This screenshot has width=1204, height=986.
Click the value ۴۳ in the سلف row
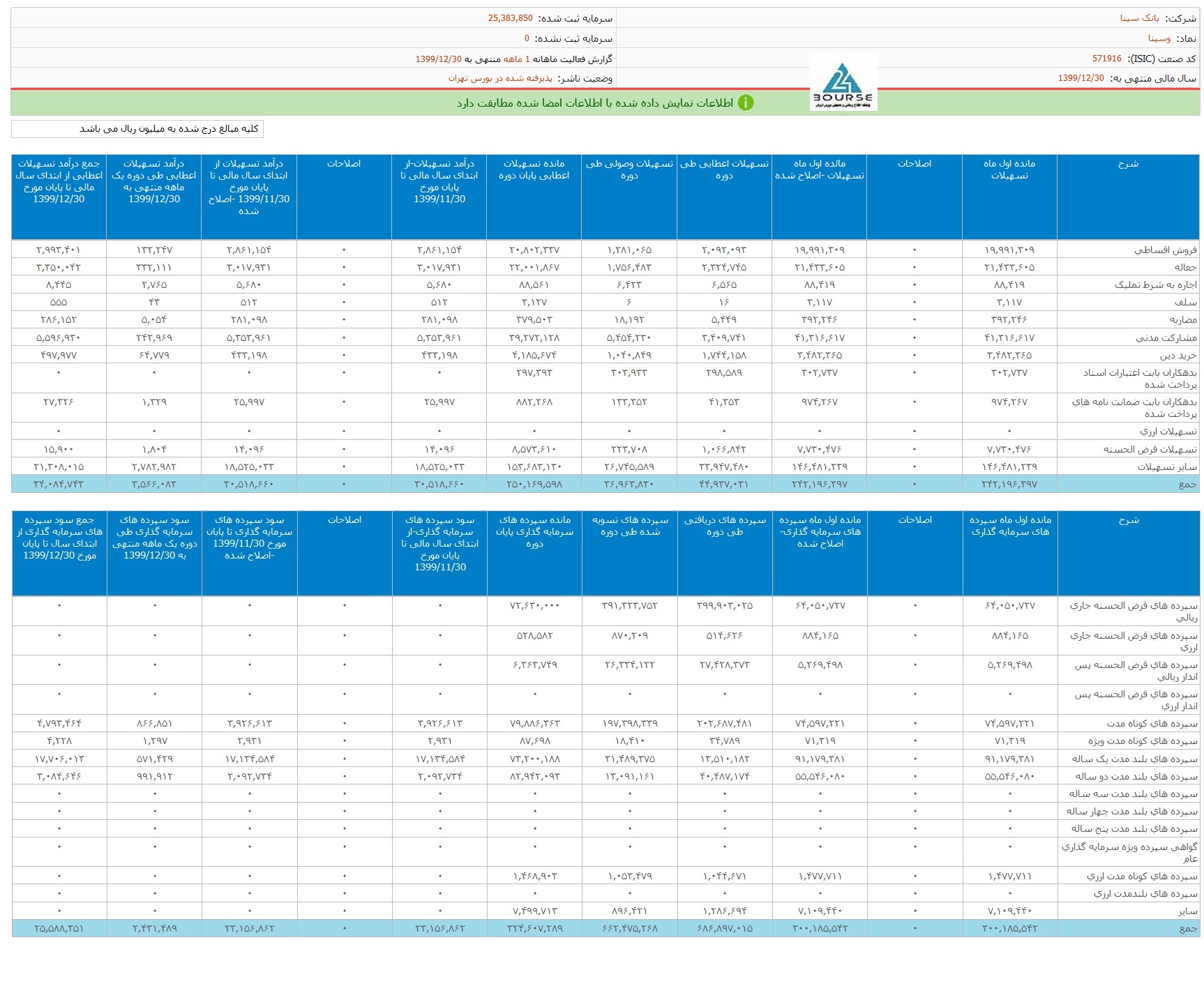click(154, 302)
